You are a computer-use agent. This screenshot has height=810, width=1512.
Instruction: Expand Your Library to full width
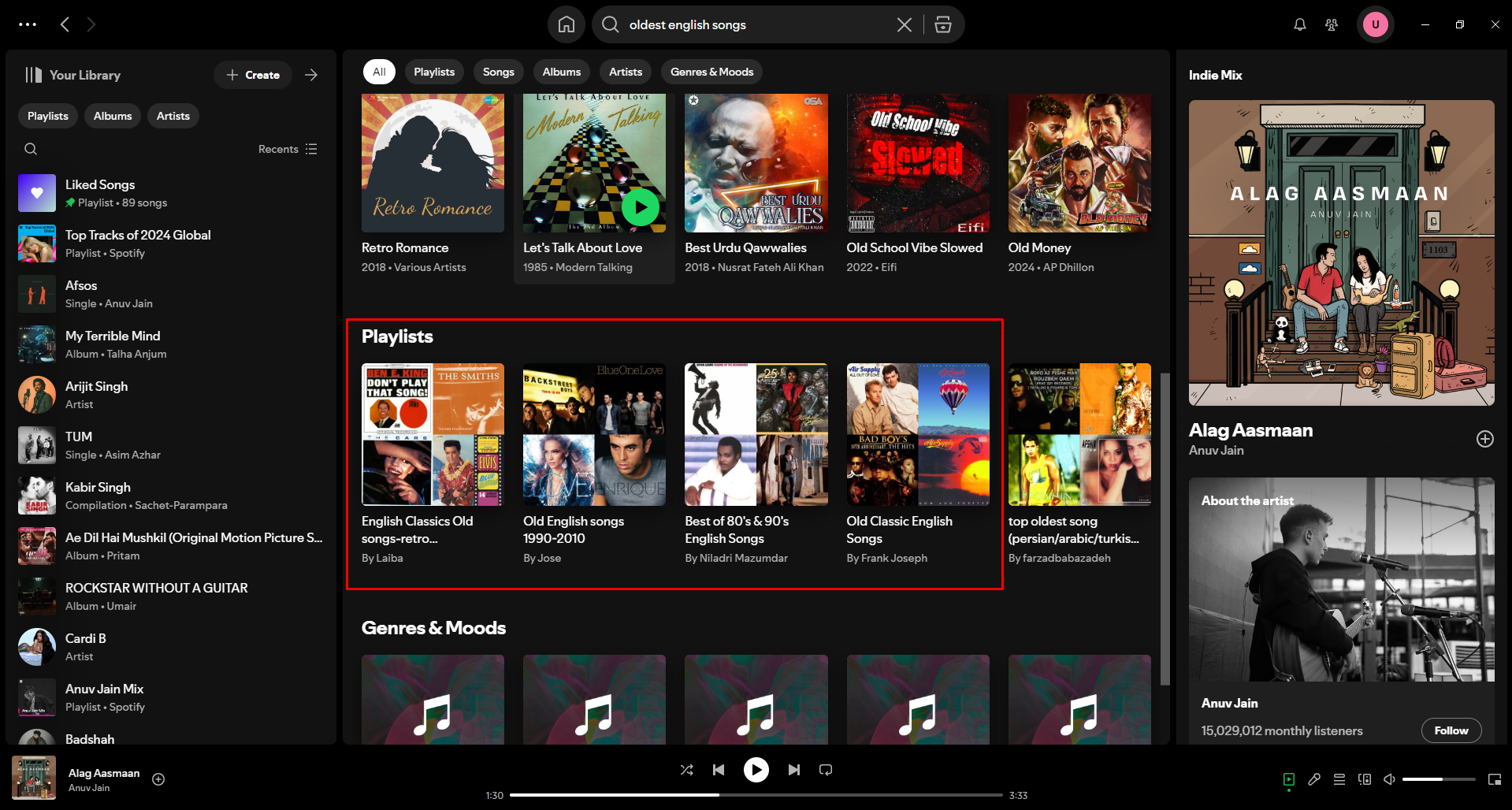[x=311, y=75]
